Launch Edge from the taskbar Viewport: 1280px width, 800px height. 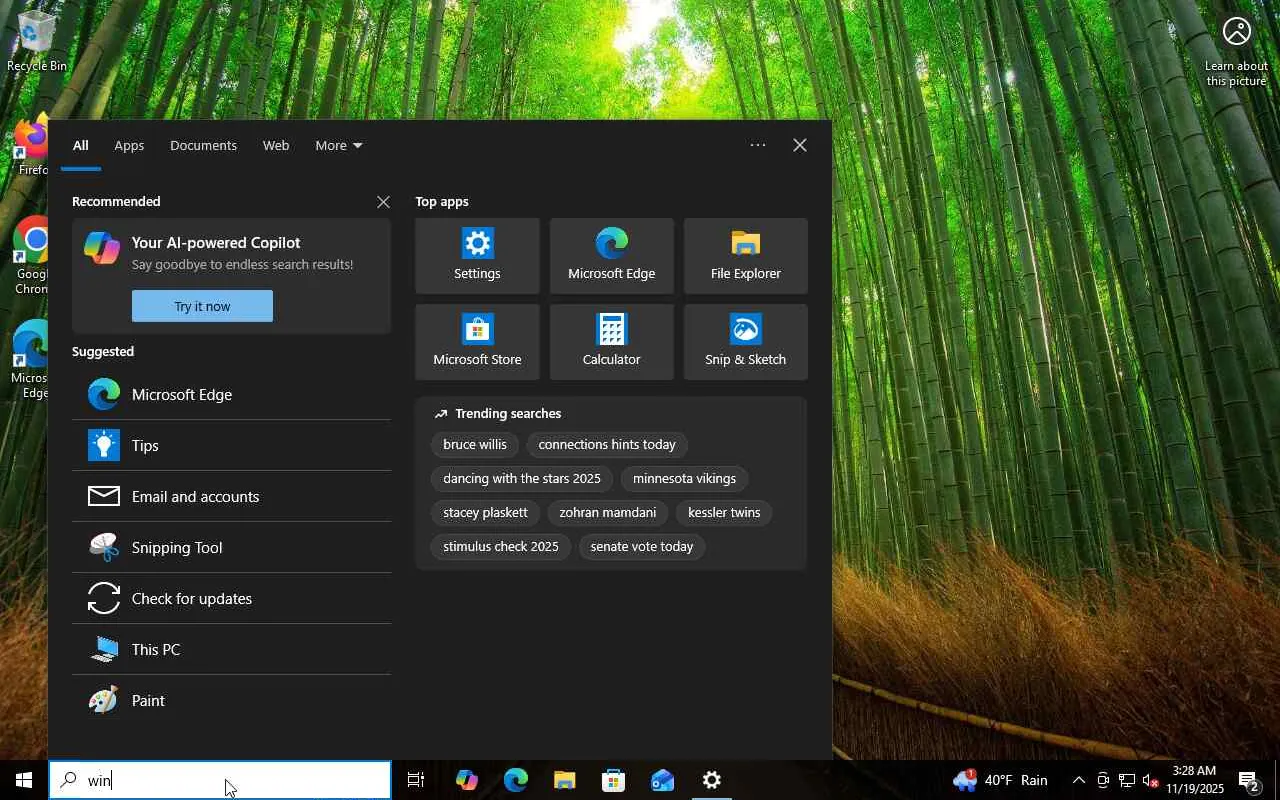tap(516, 780)
